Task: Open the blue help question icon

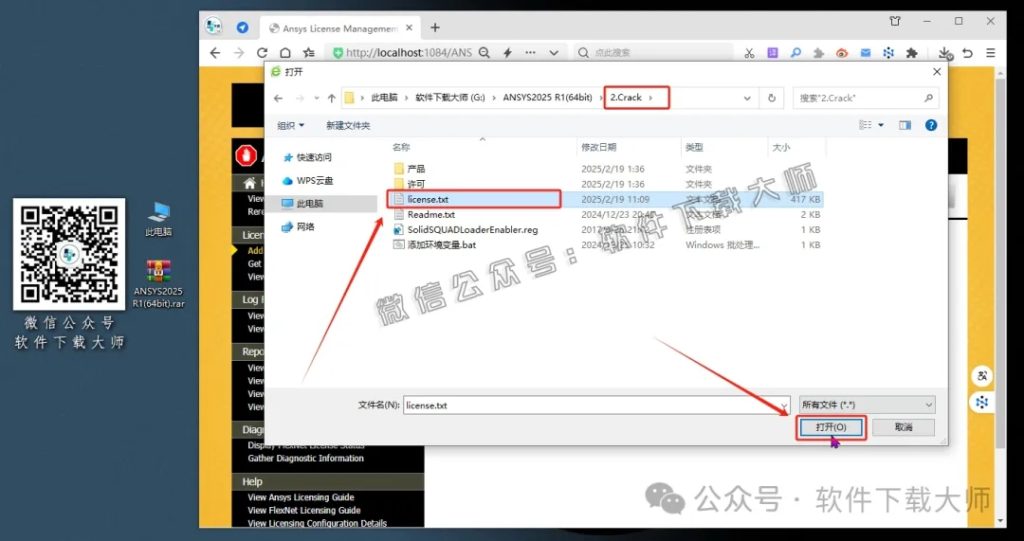Action: point(931,125)
